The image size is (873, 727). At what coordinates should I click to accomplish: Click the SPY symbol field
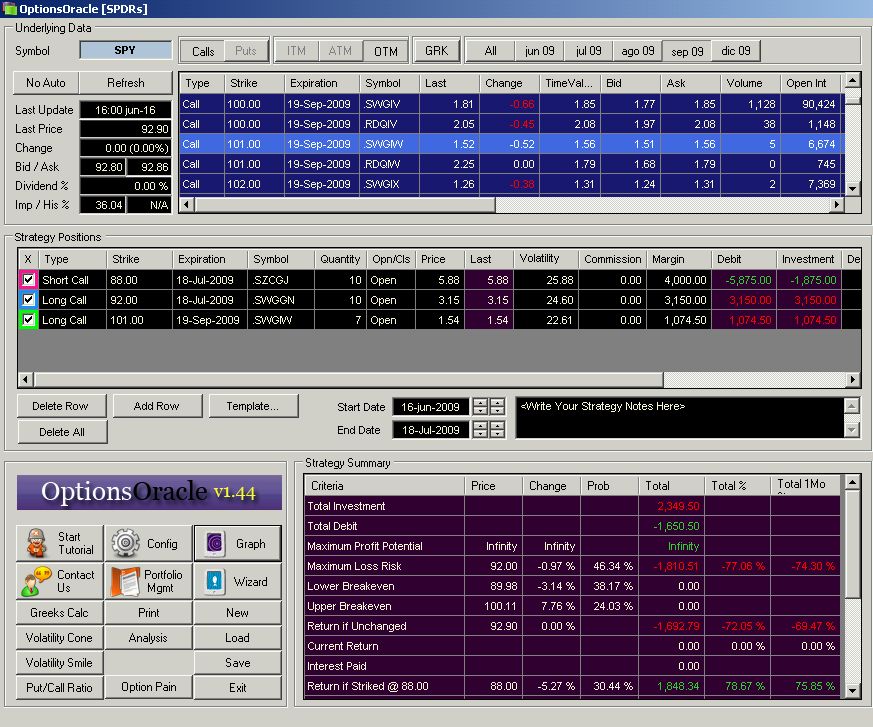(125, 50)
